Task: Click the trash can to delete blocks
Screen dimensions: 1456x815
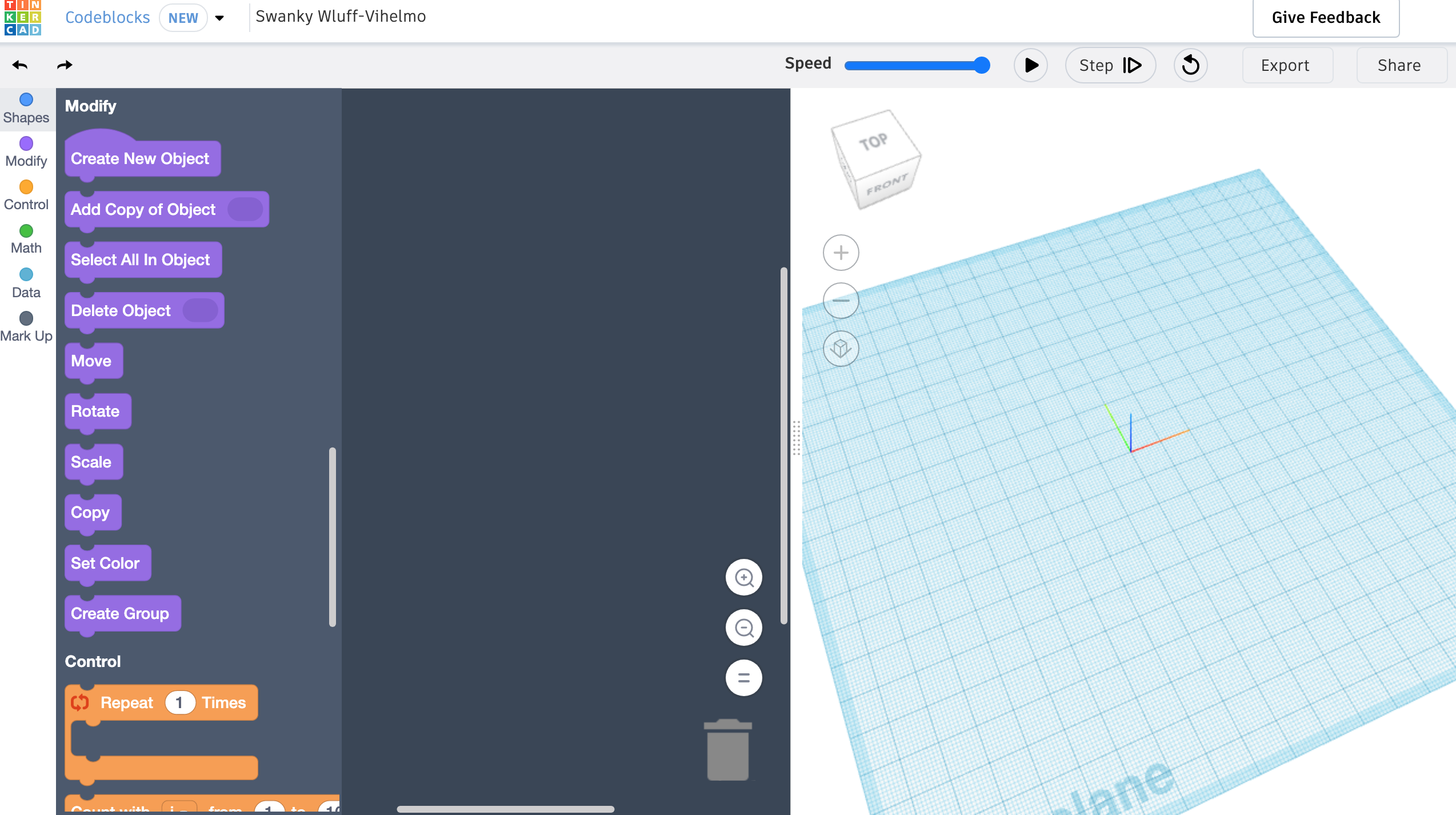Action: [727, 749]
